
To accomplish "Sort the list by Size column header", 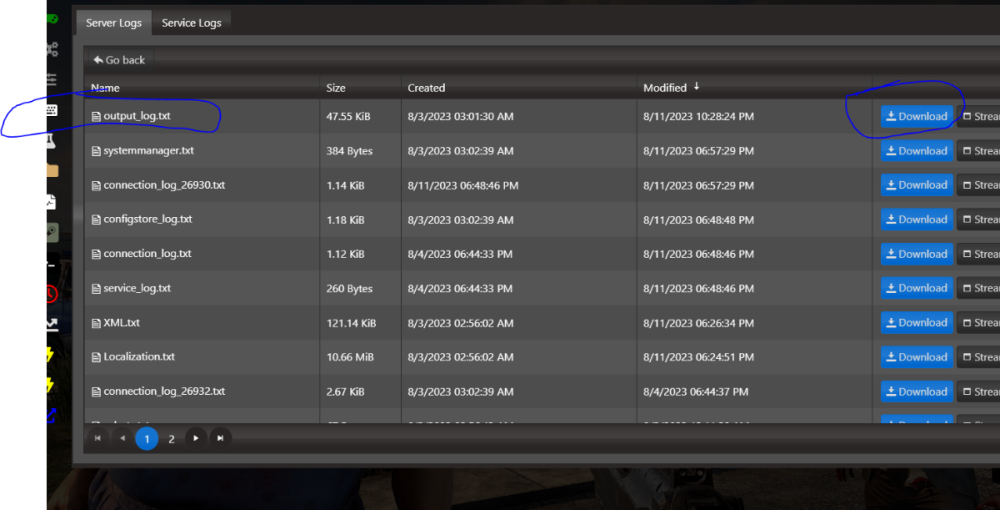I will [x=336, y=88].
